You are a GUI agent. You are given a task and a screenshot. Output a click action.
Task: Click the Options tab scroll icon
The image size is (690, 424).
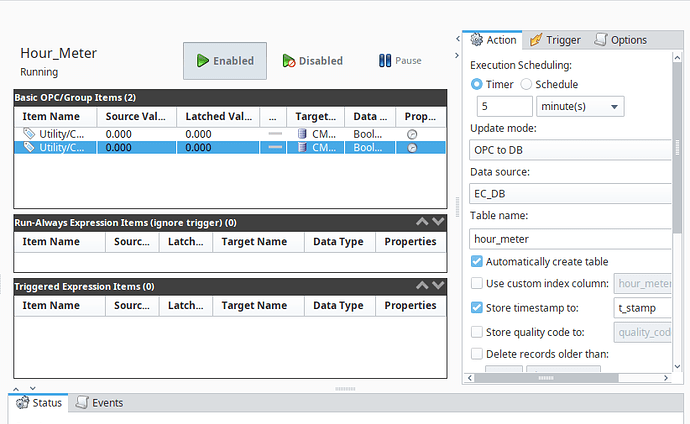(x=601, y=40)
